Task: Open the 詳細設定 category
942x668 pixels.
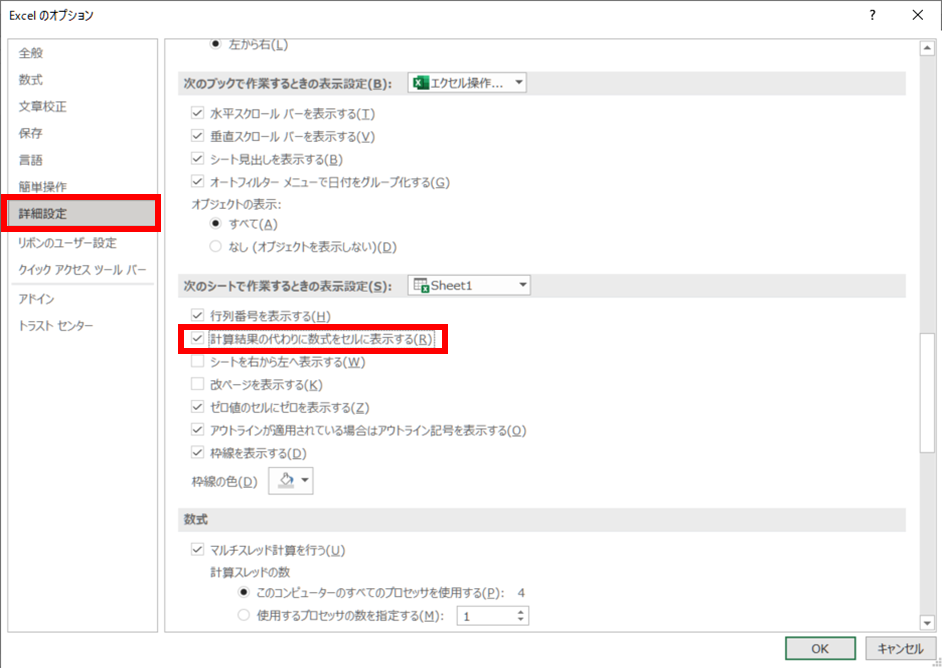Action: [x=82, y=214]
